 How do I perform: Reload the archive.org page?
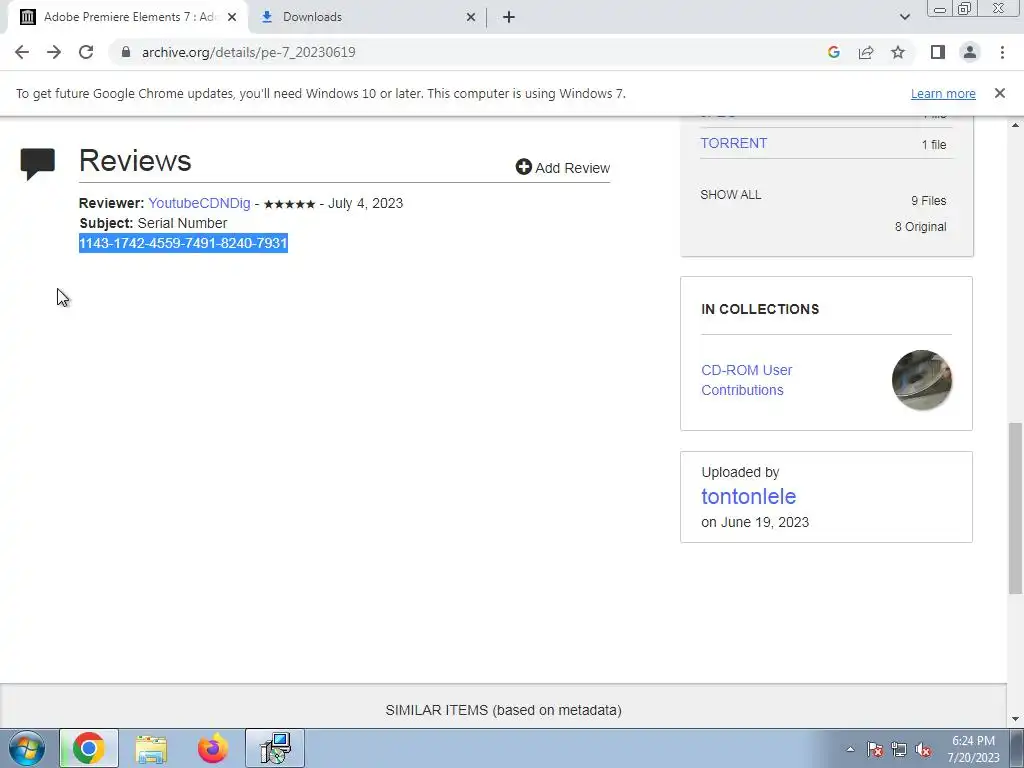[x=86, y=52]
